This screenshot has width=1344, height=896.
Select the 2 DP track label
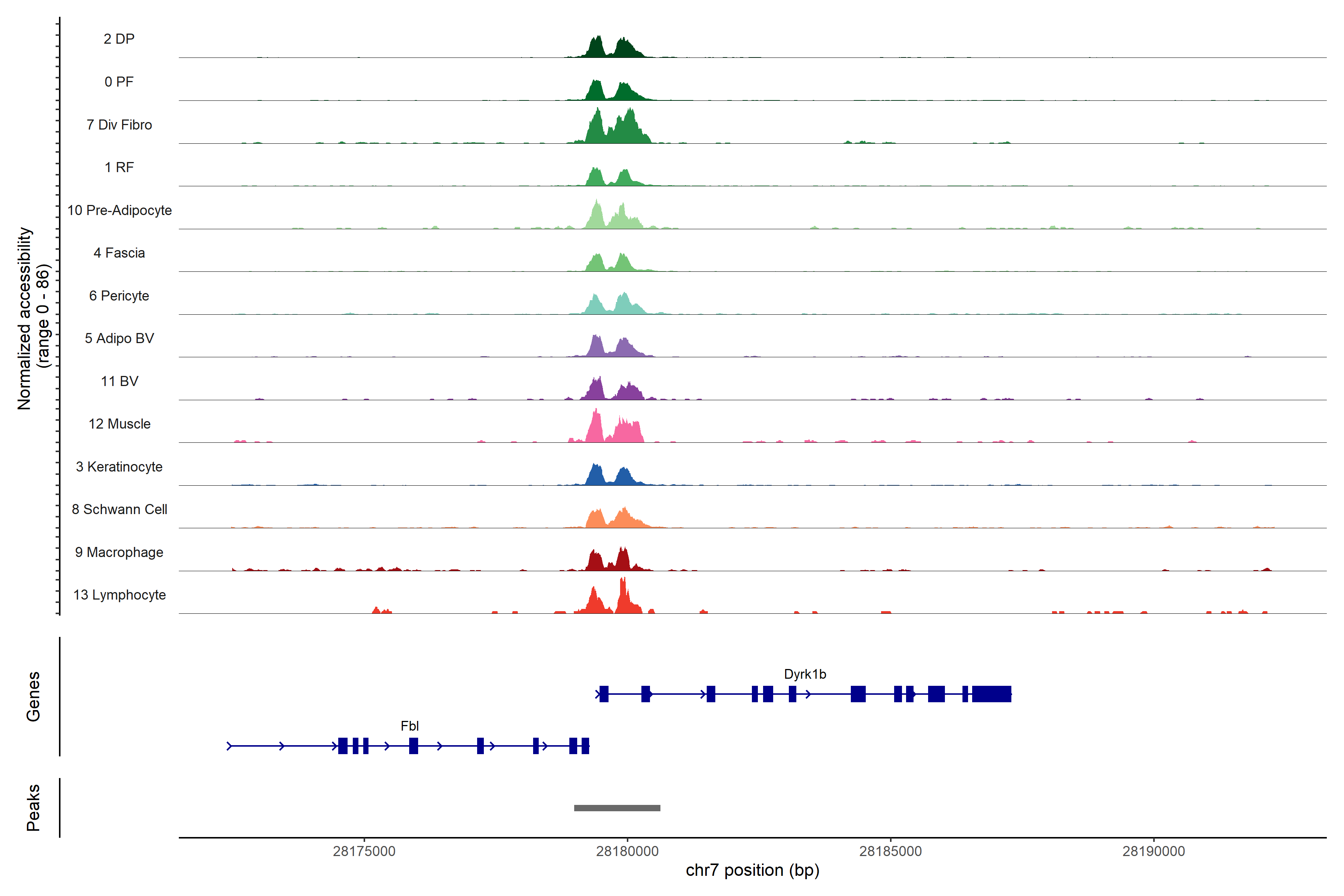119,39
